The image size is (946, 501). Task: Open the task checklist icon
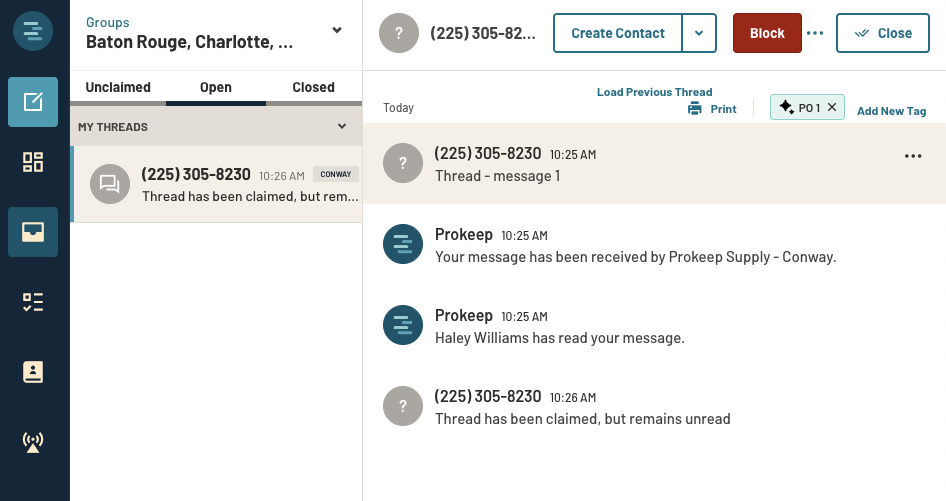[x=33, y=302]
